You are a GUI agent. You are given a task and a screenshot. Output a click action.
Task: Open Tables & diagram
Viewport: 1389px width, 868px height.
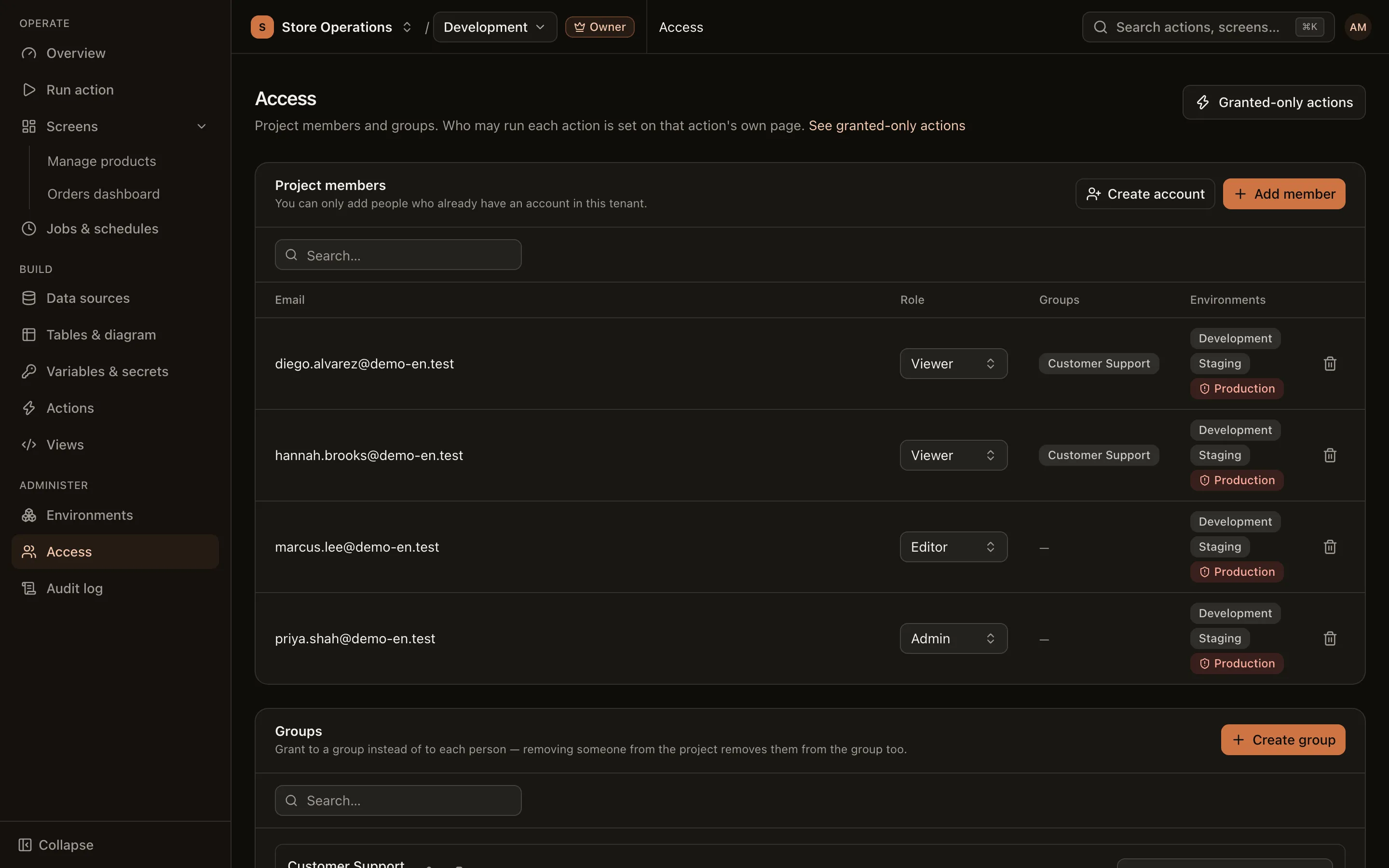click(115, 335)
